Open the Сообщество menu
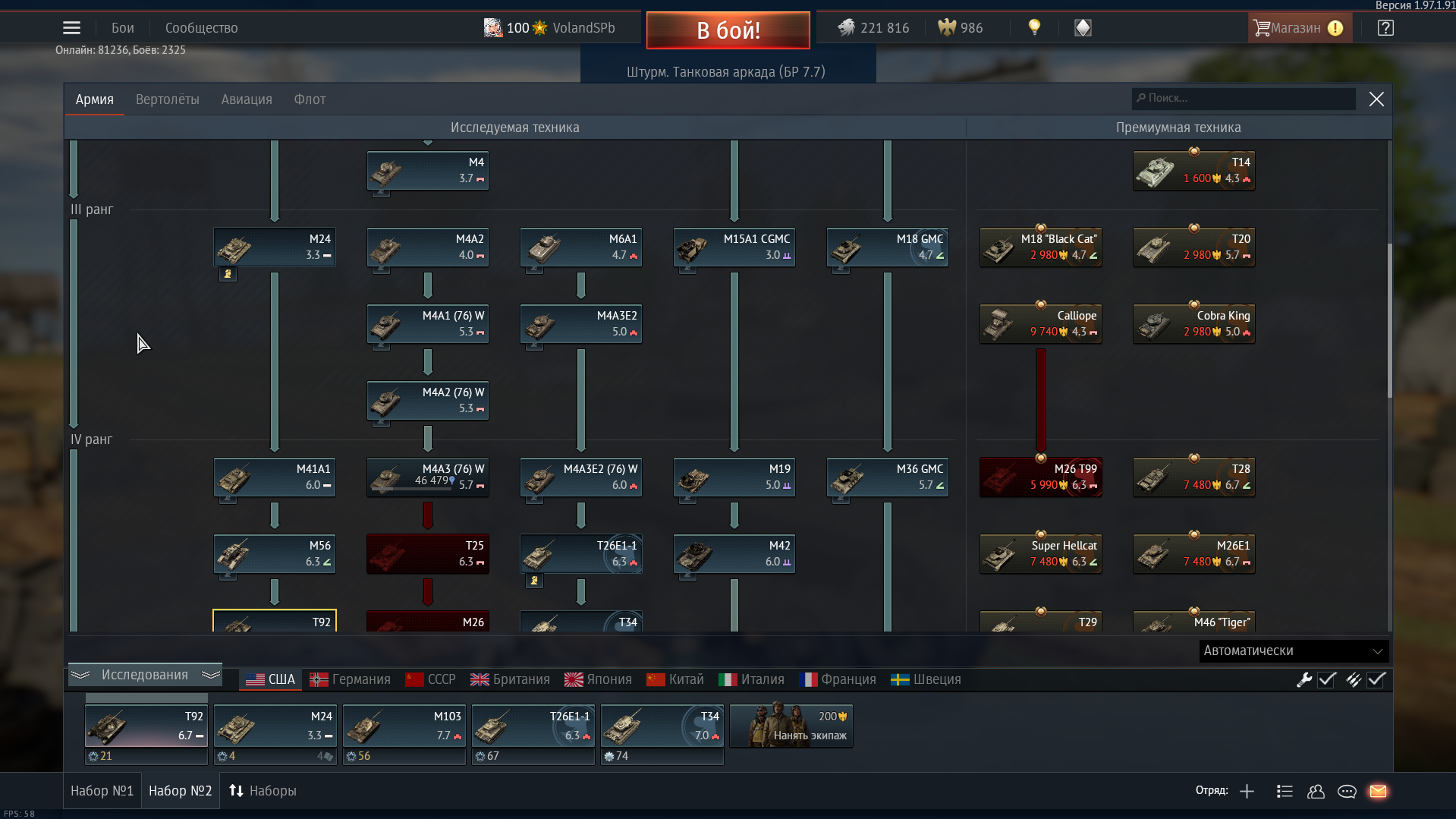 [x=201, y=28]
